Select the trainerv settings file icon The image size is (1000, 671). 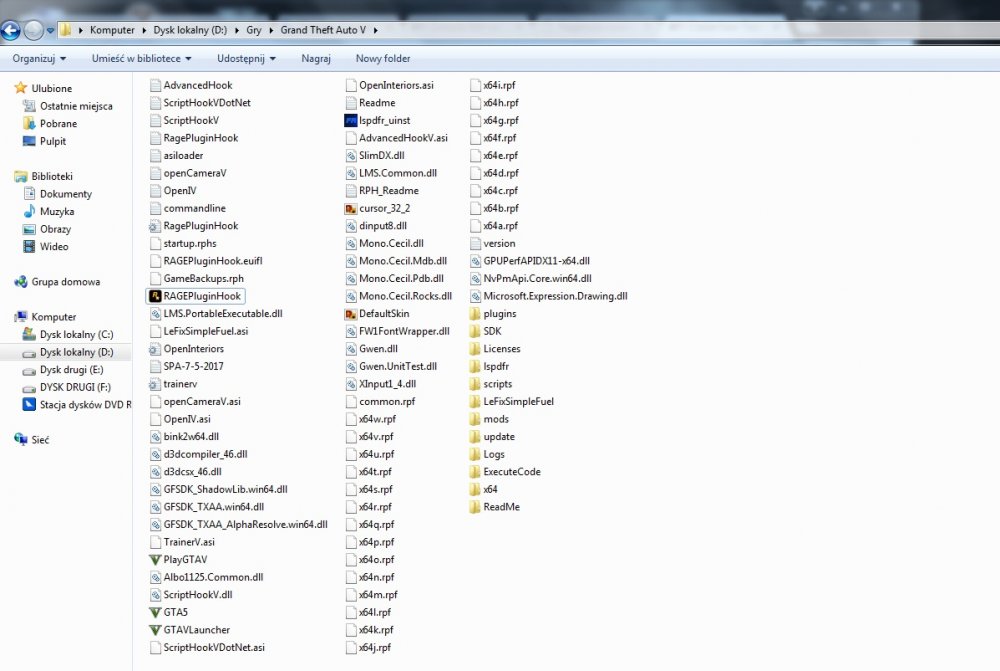tap(155, 384)
